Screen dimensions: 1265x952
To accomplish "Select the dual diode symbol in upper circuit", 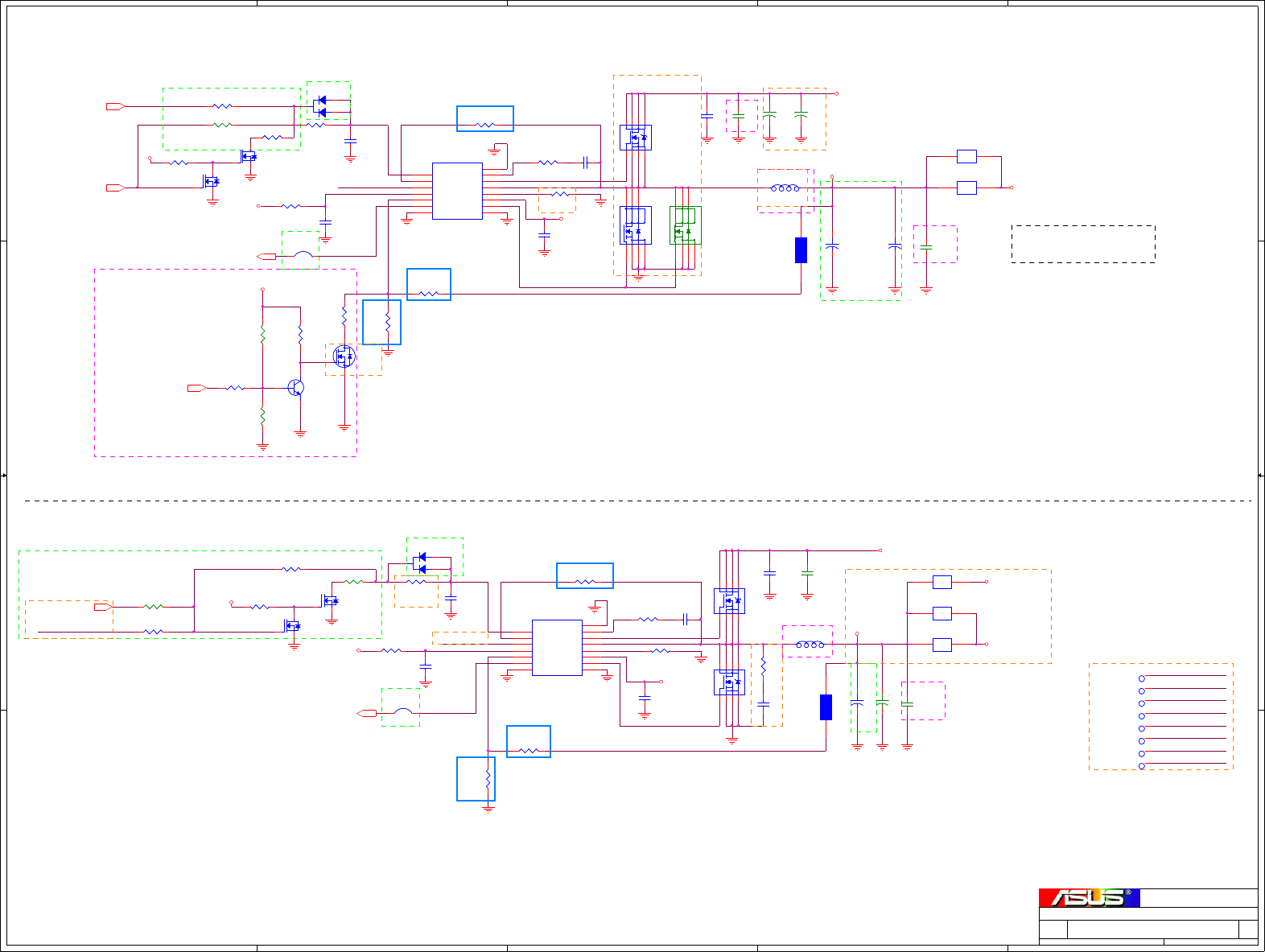I will pyautogui.click(x=319, y=106).
